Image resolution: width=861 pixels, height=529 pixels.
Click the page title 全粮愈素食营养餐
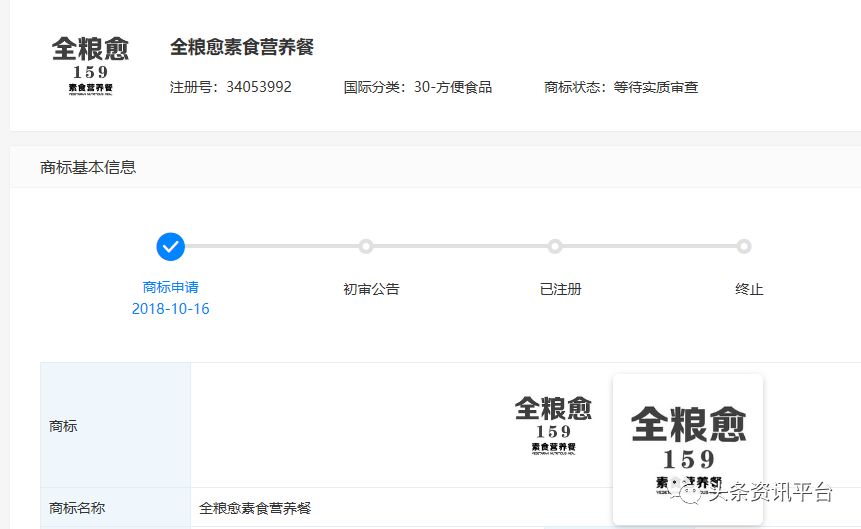click(x=242, y=47)
